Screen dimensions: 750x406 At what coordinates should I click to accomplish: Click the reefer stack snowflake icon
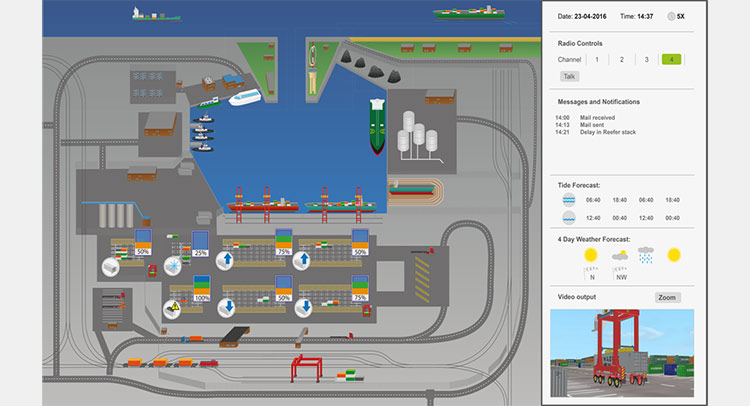pyautogui.click(x=172, y=265)
